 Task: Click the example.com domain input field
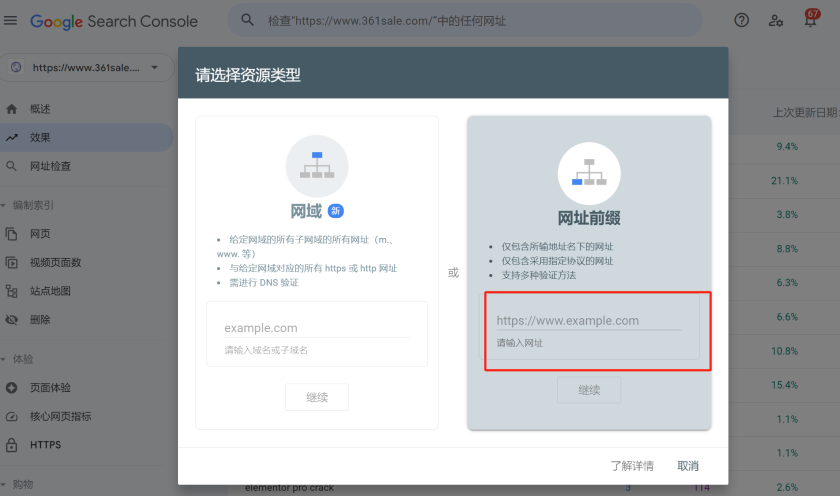[317, 328]
